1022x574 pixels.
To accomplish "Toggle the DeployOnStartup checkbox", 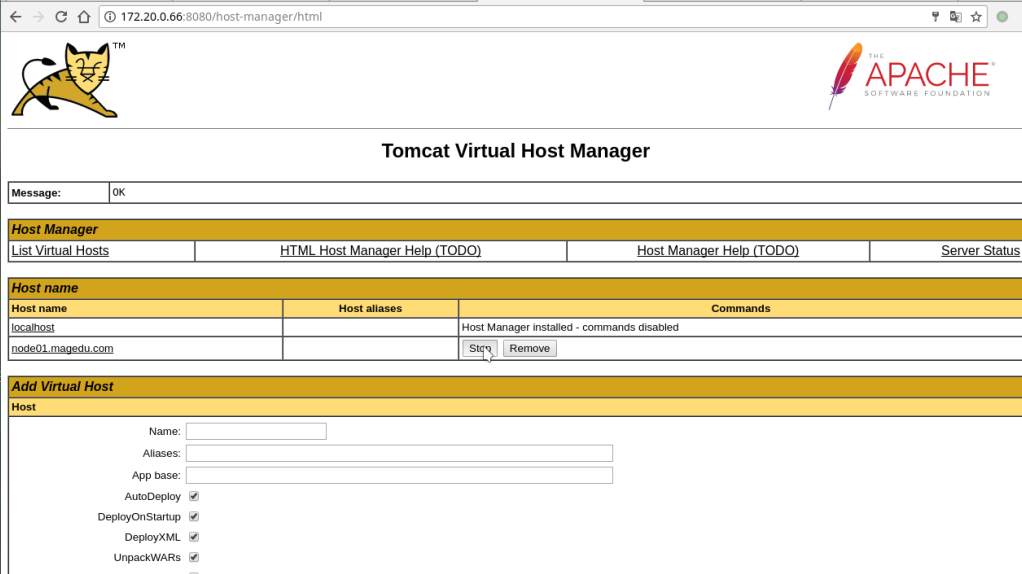I will click(x=194, y=517).
